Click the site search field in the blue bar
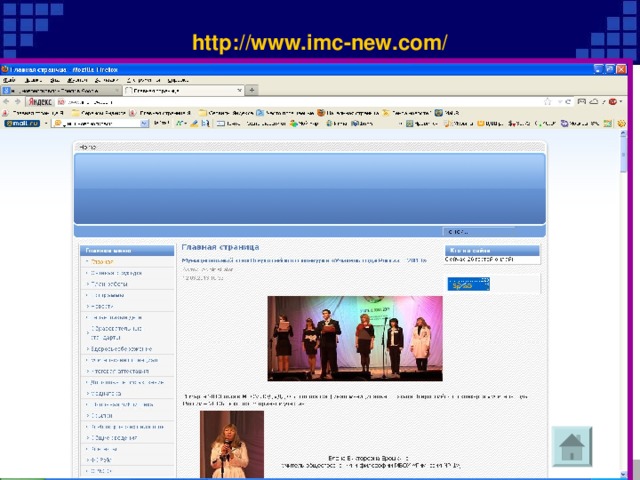Screen dimensions: 640x480 [x=478, y=231]
